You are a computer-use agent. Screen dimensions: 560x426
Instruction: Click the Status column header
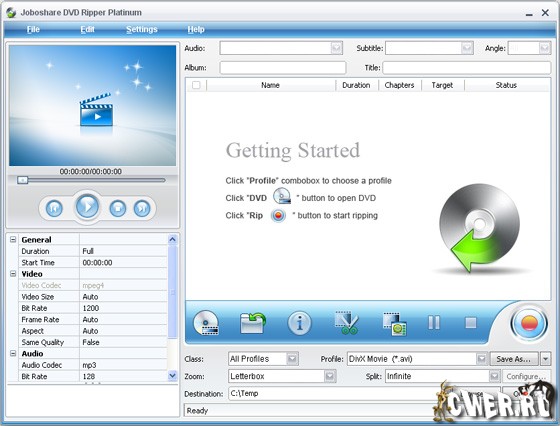point(506,85)
